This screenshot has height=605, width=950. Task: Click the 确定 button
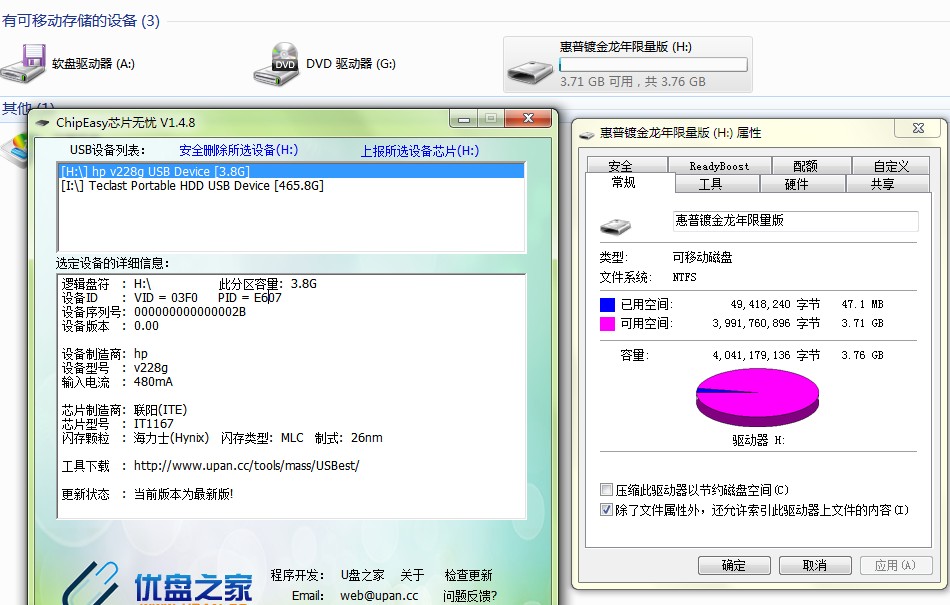click(x=734, y=565)
